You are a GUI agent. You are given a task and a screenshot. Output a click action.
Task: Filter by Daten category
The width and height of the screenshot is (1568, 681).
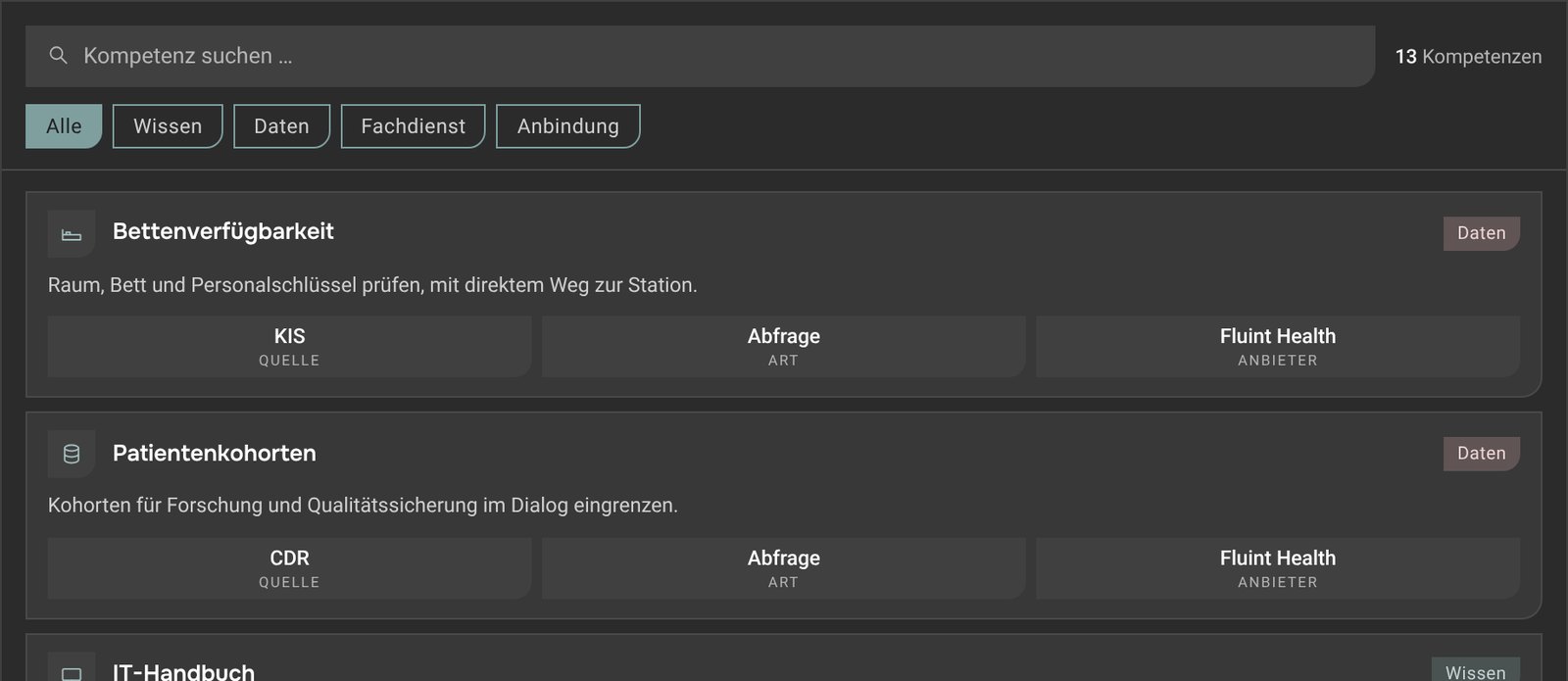coord(281,126)
